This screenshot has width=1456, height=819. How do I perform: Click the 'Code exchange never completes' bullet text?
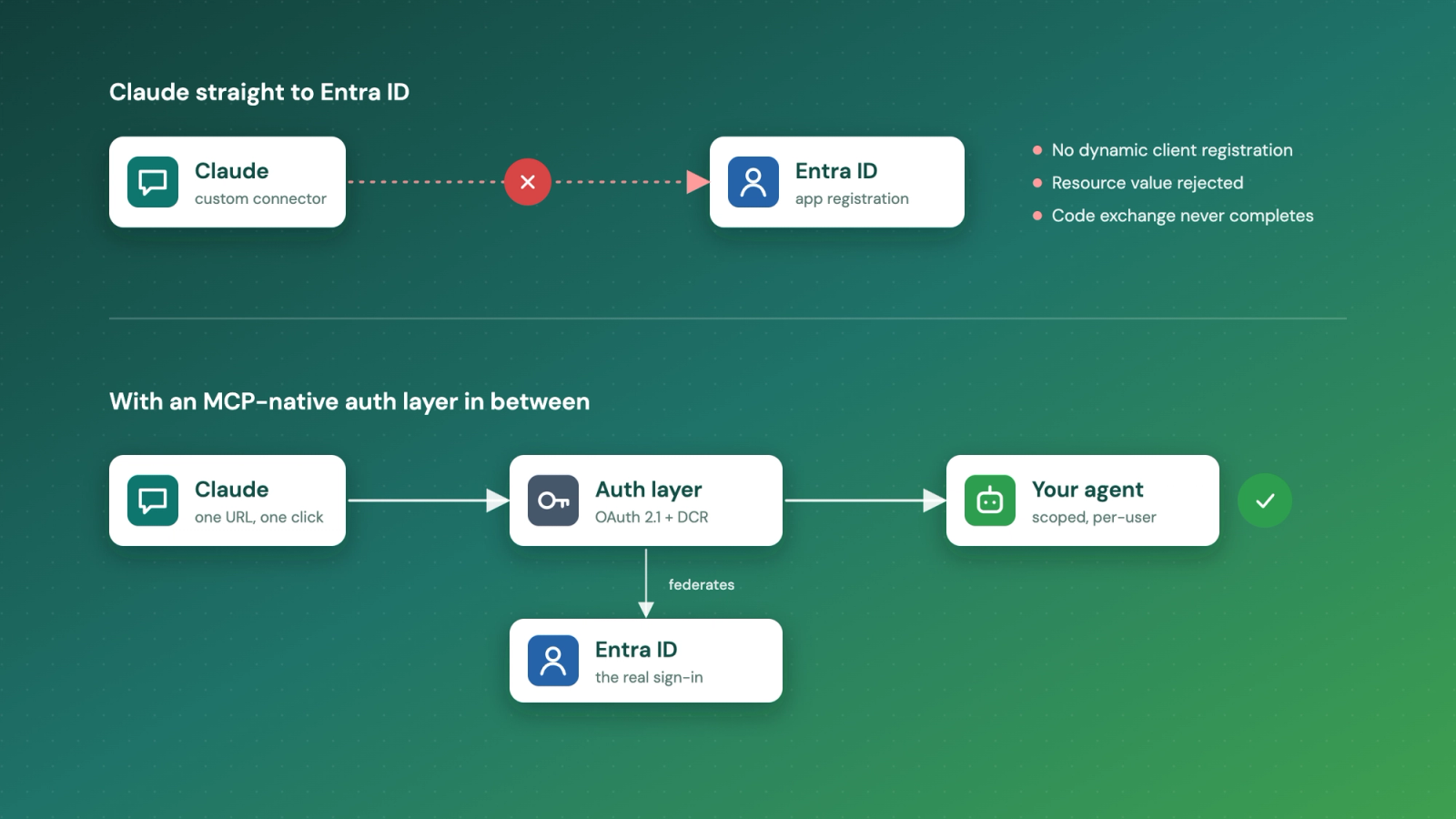[x=1183, y=216]
